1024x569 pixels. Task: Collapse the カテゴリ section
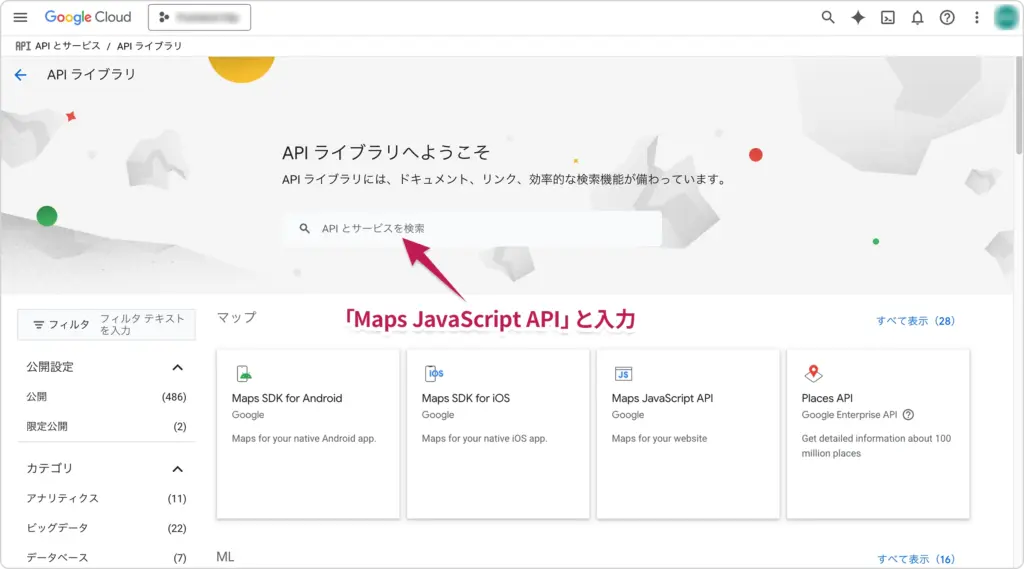point(177,468)
